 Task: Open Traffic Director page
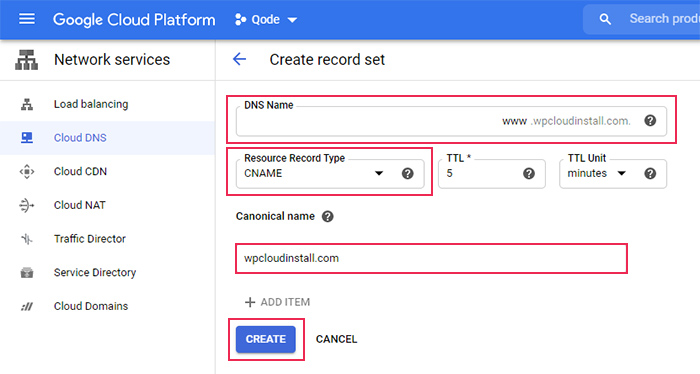coord(107,239)
